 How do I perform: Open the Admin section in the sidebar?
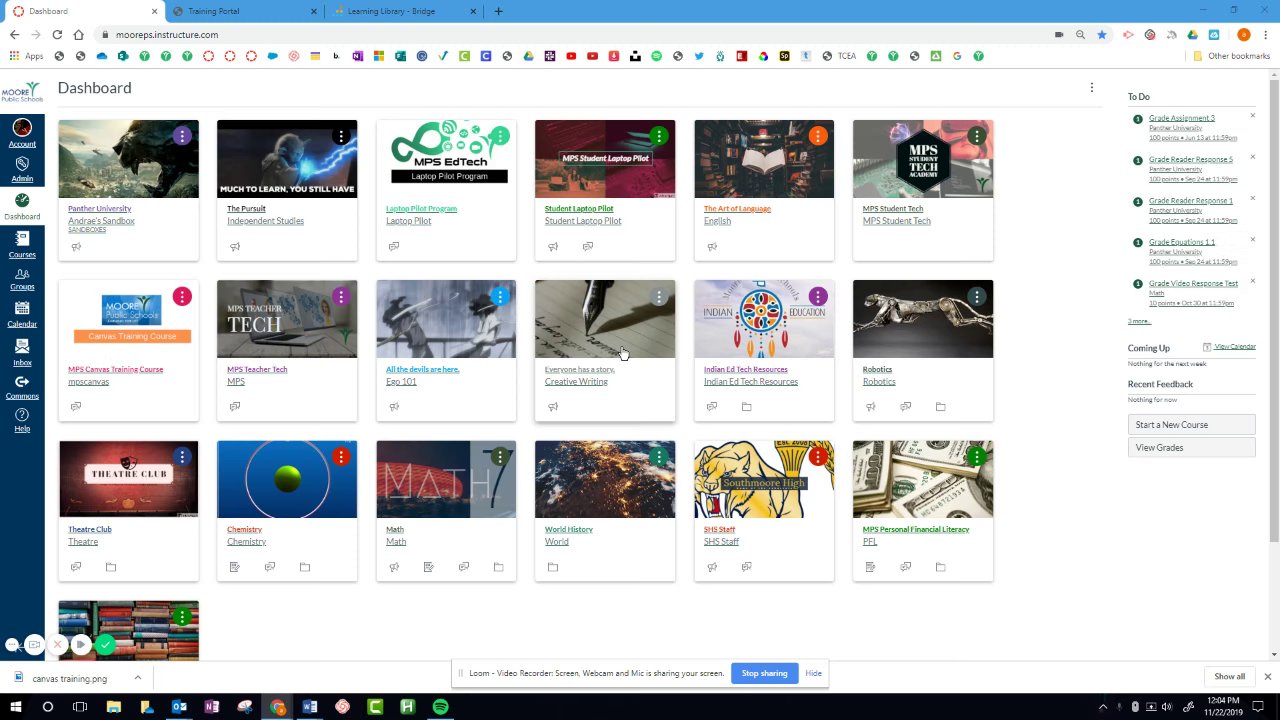point(22,169)
